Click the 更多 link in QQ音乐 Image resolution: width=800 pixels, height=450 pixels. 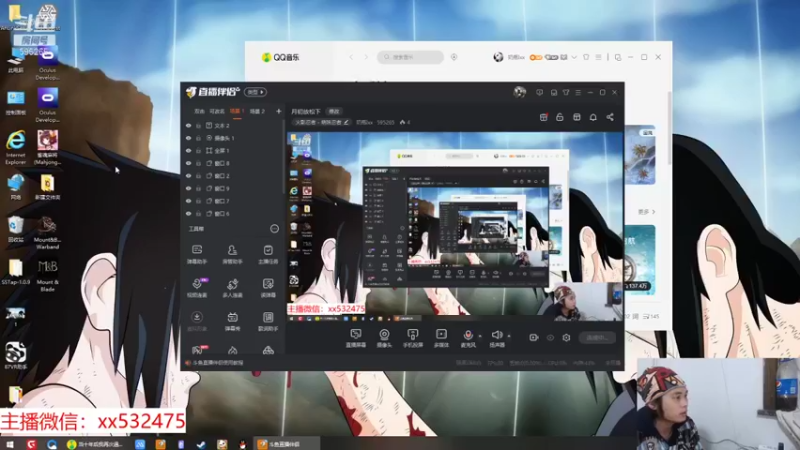pyautogui.click(x=646, y=212)
